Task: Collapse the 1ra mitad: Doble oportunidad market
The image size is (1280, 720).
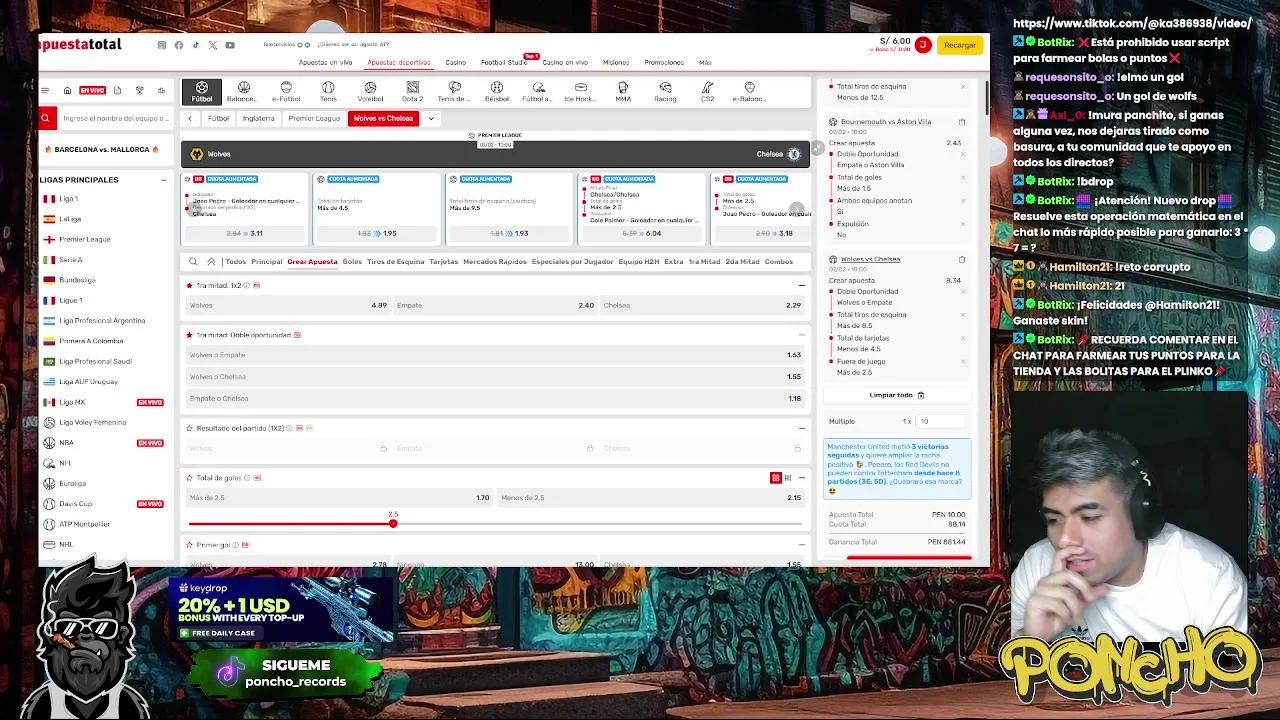Action: 801,335
